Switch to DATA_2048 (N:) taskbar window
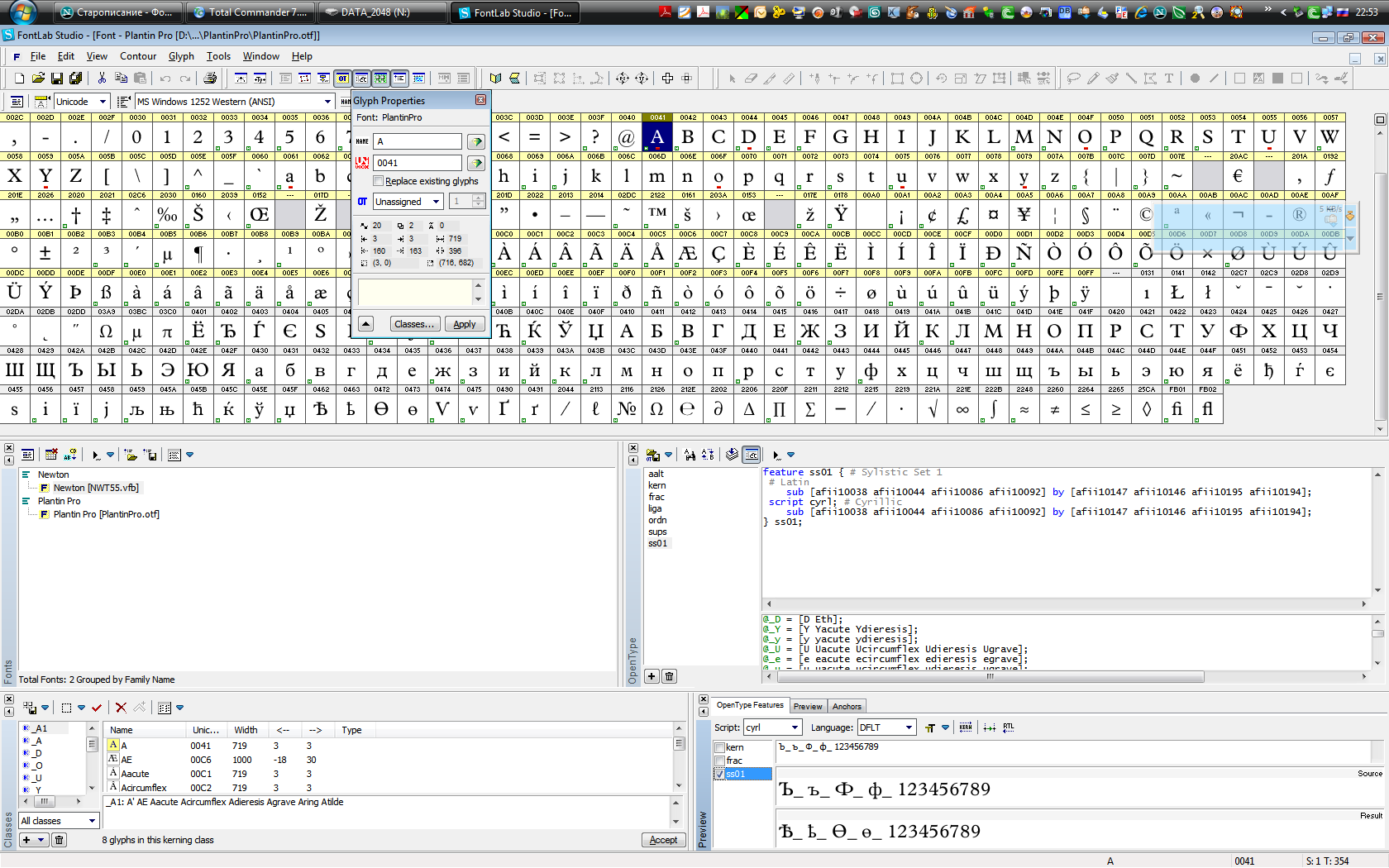 click(x=382, y=12)
